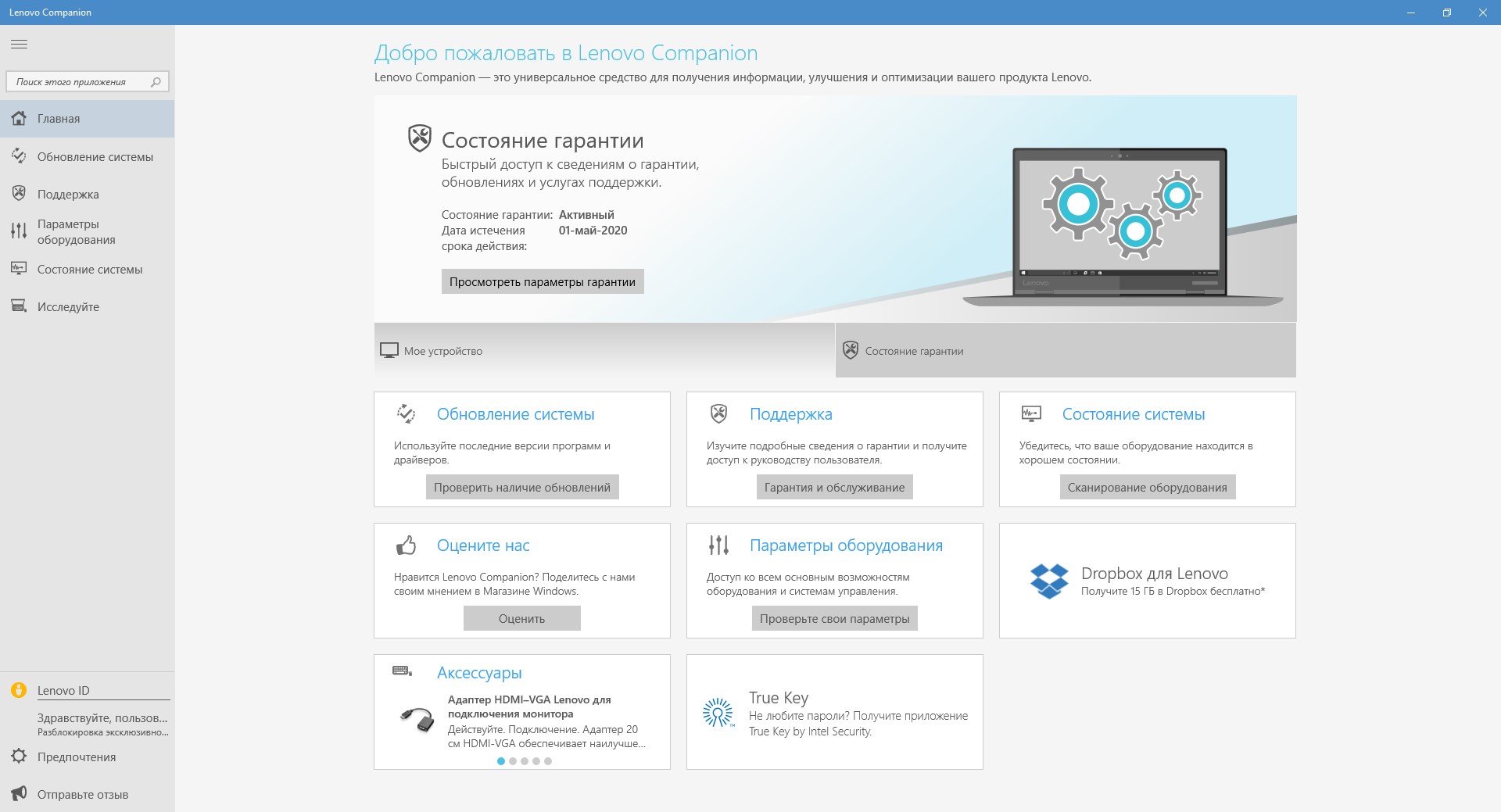Screen dimensions: 1501x812
Task: Click the warranty status value Активный
Action: [586, 215]
